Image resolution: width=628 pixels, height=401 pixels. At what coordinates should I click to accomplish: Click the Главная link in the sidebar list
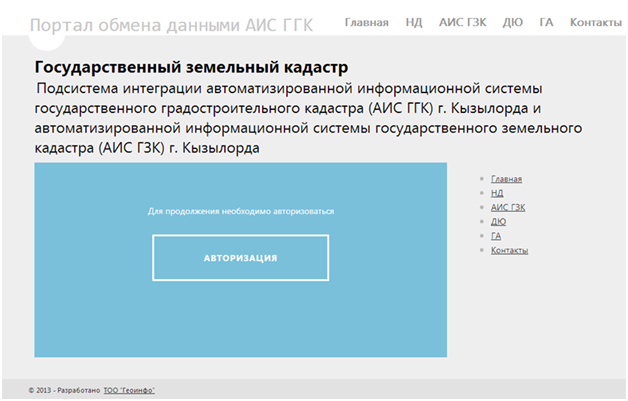pos(506,179)
